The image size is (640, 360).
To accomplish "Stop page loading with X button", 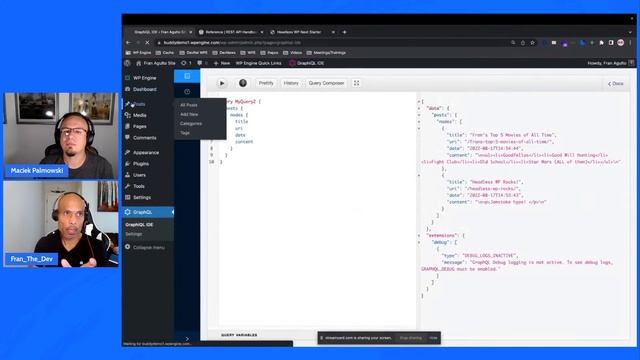I will click(x=147, y=42).
